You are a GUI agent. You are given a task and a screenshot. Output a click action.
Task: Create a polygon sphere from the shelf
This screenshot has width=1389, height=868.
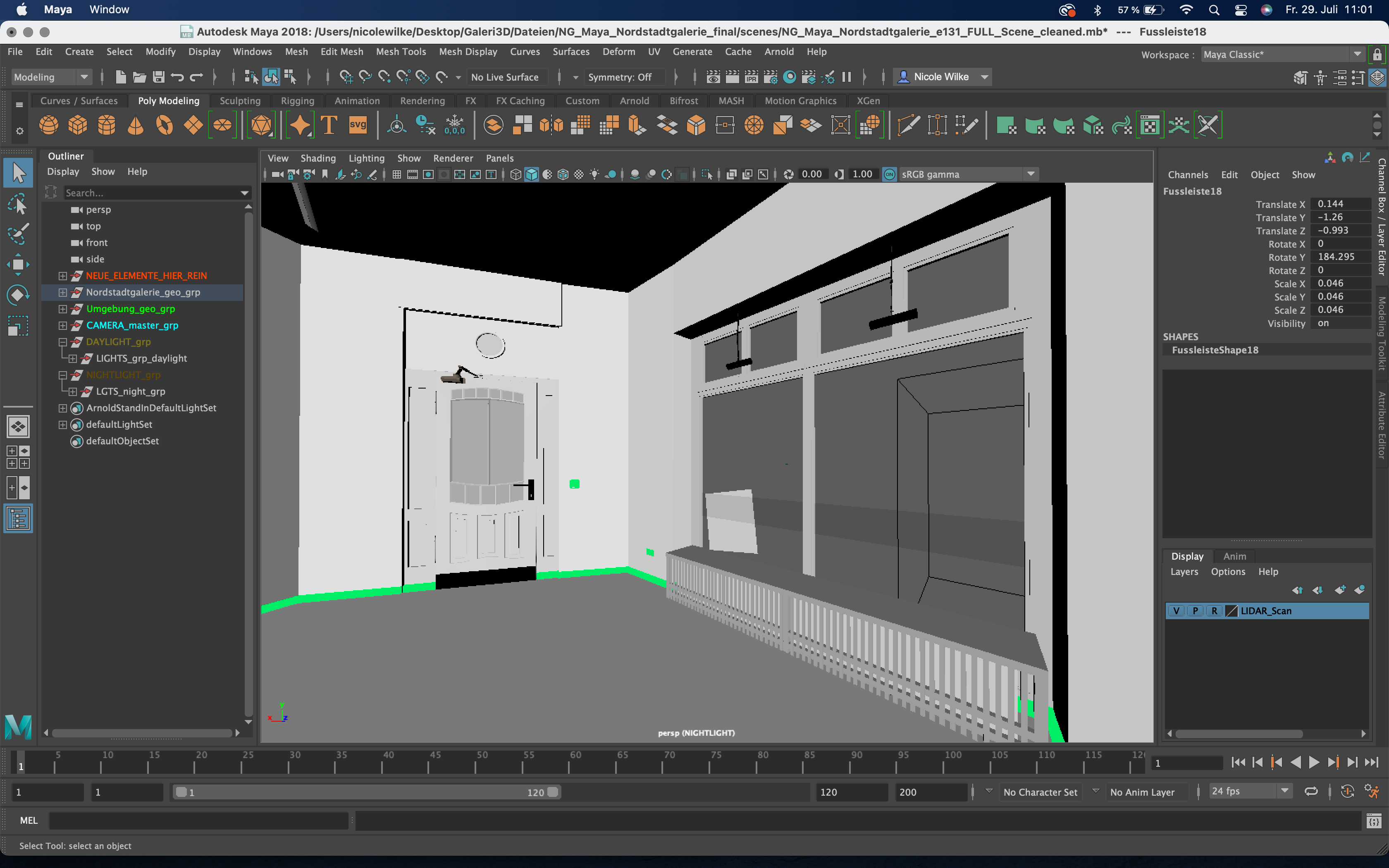(x=48, y=124)
